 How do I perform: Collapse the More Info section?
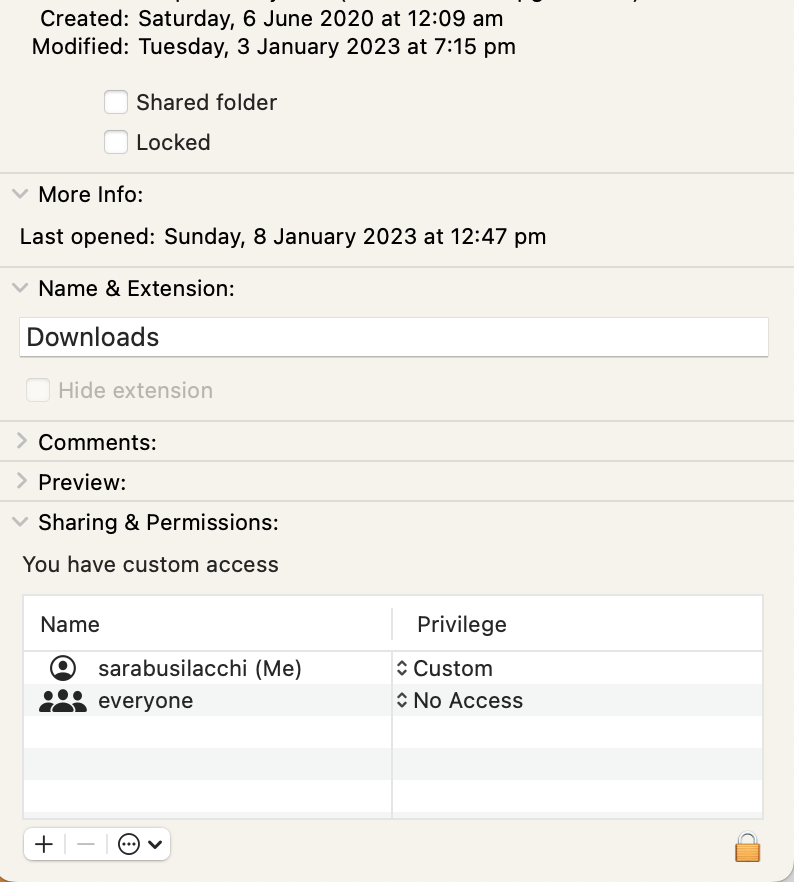[x=20, y=194]
